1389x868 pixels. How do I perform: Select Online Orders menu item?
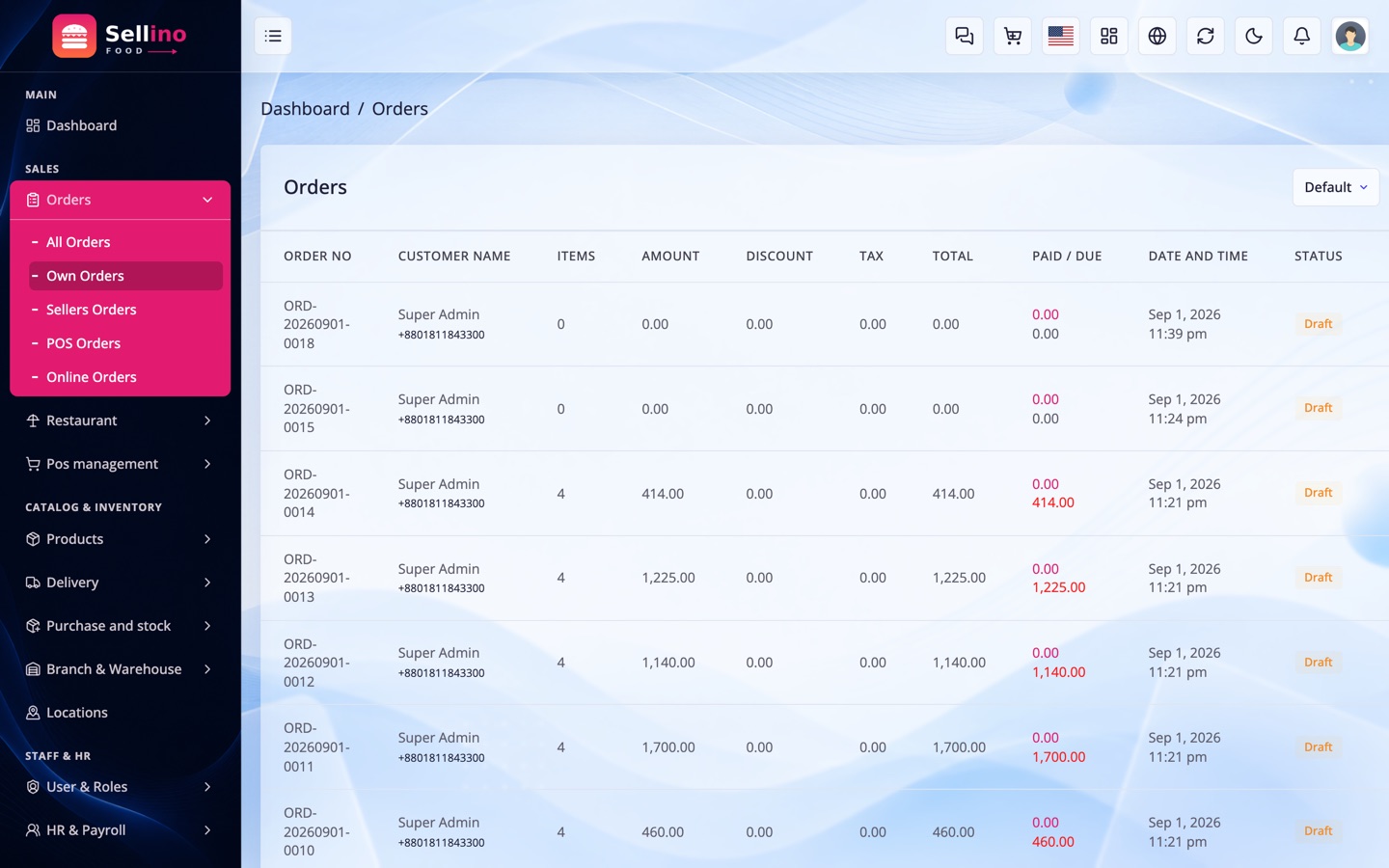(x=126, y=377)
